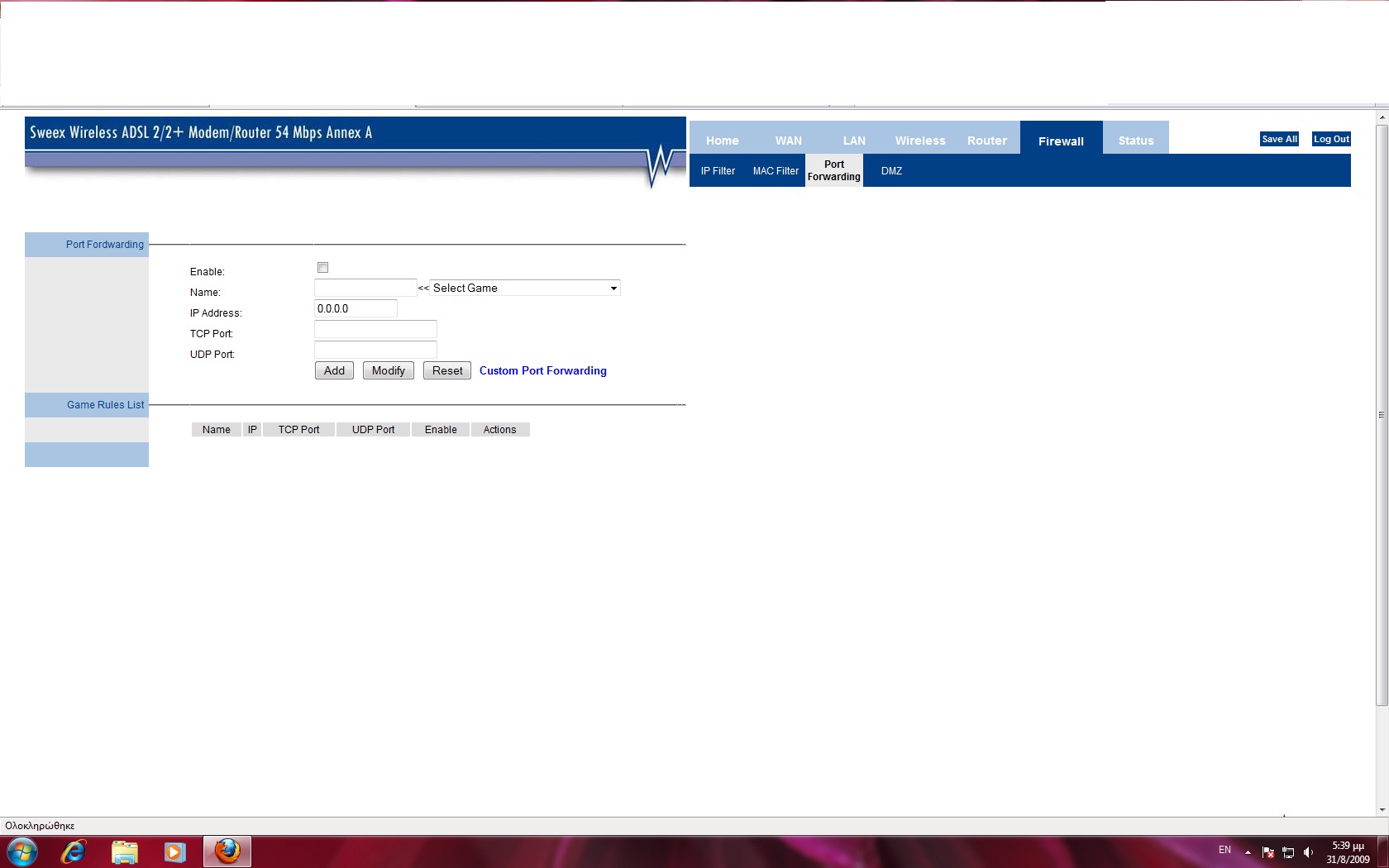Open the Status tab
This screenshot has width=1389, height=868.
pos(1136,141)
